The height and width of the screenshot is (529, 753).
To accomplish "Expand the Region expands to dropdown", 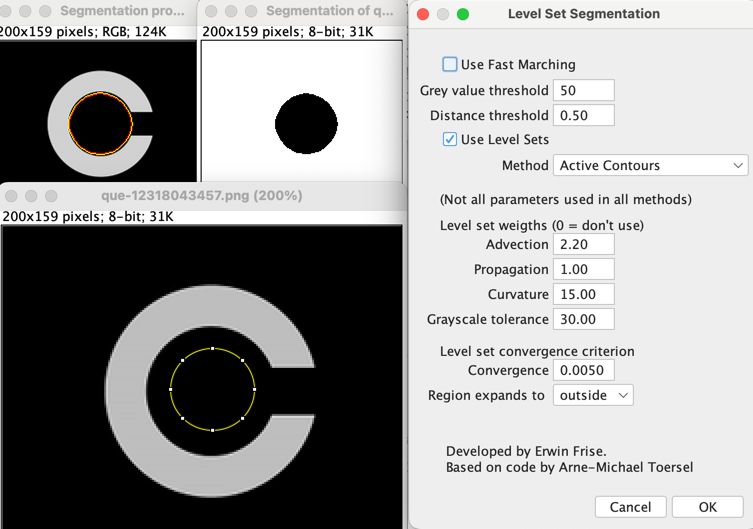I will click(593, 396).
